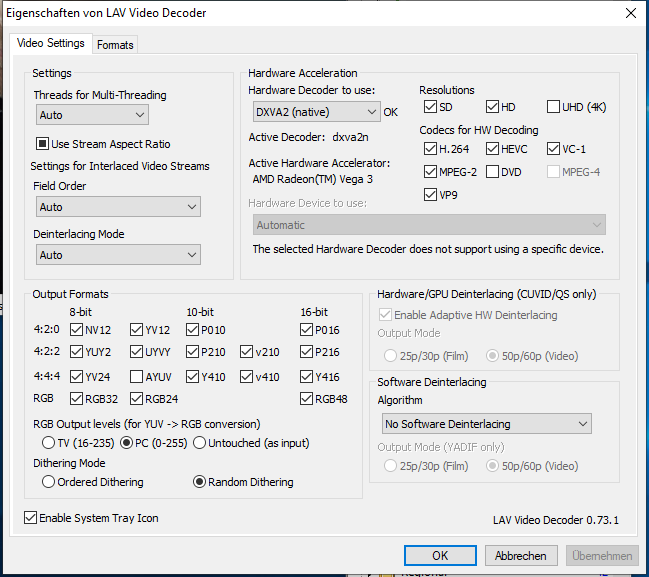Disable Enable System Tray Icon checkbox
The width and height of the screenshot is (649, 577).
pyautogui.click(x=32, y=518)
